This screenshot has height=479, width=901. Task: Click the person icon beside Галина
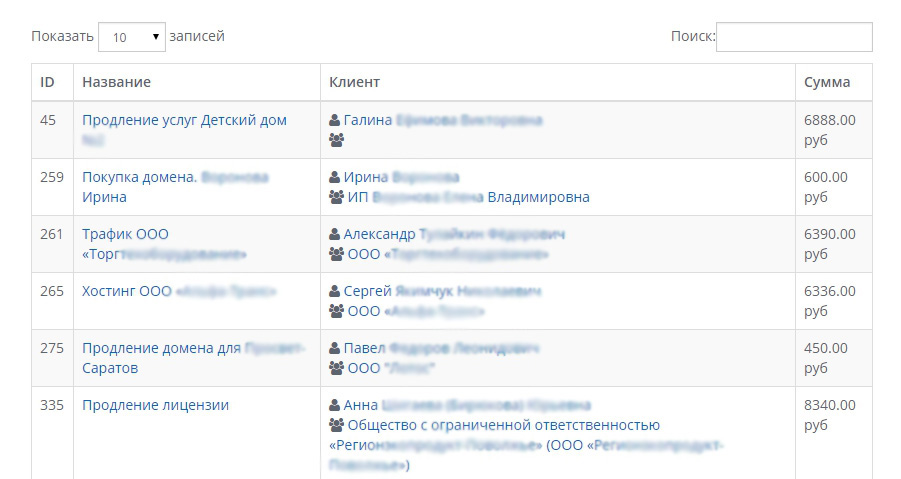coord(335,120)
